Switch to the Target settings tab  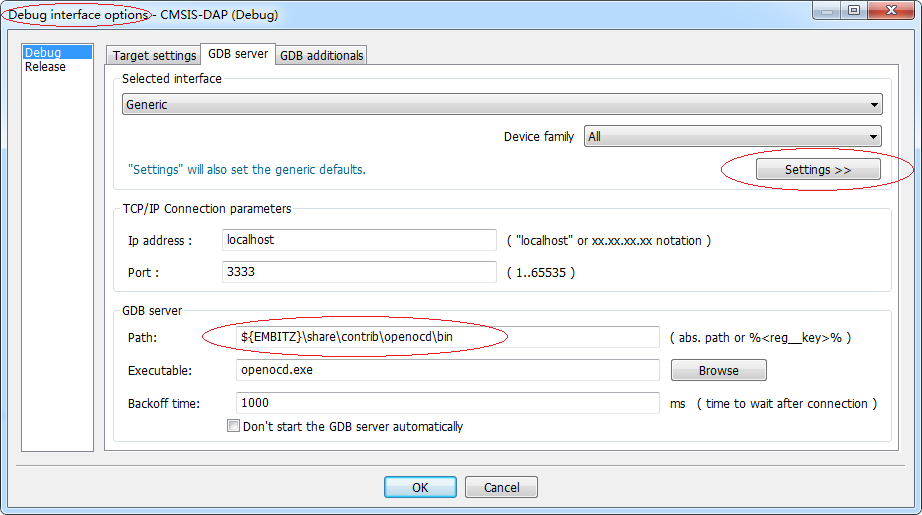pyautogui.click(x=154, y=55)
